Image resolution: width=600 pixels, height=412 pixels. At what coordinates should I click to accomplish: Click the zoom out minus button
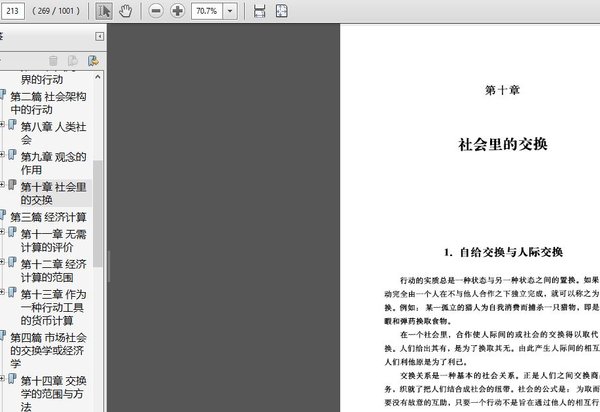click(x=156, y=11)
